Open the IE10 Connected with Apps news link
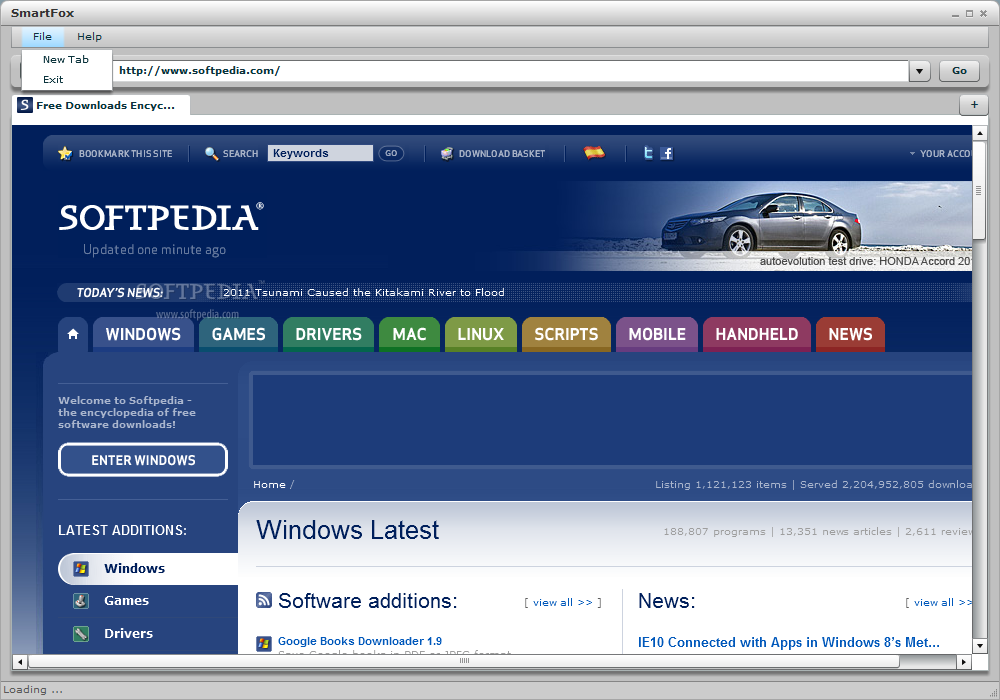This screenshot has height=700, width=1000. [789, 642]
